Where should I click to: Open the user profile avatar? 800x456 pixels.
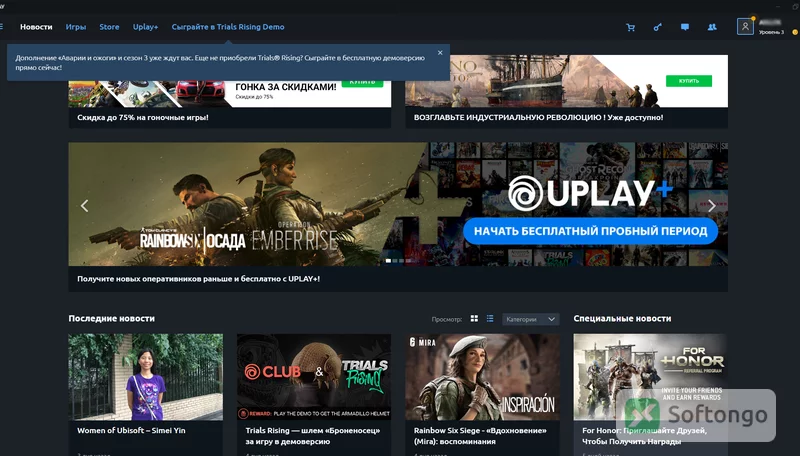745,27
